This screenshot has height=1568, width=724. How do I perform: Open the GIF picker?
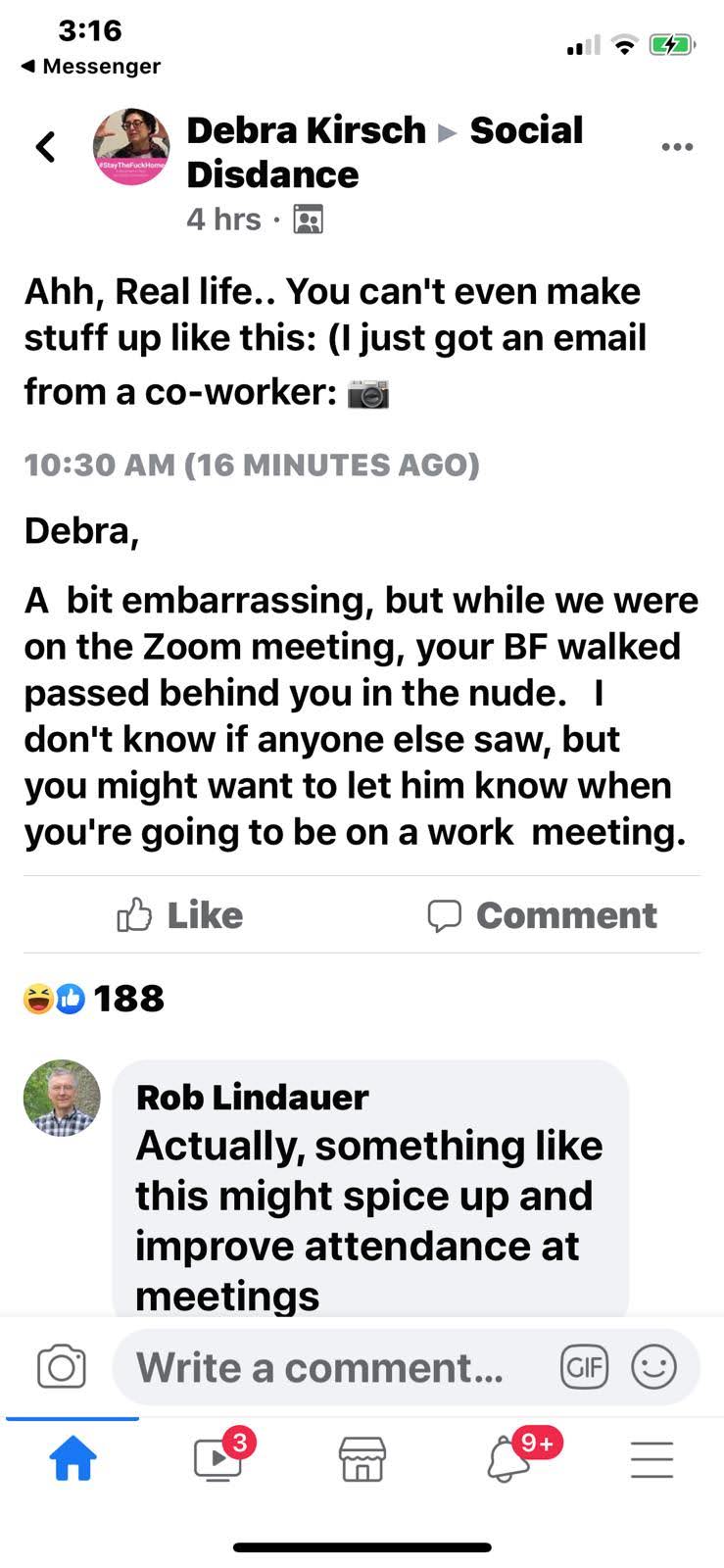(x=584, y=1367)
